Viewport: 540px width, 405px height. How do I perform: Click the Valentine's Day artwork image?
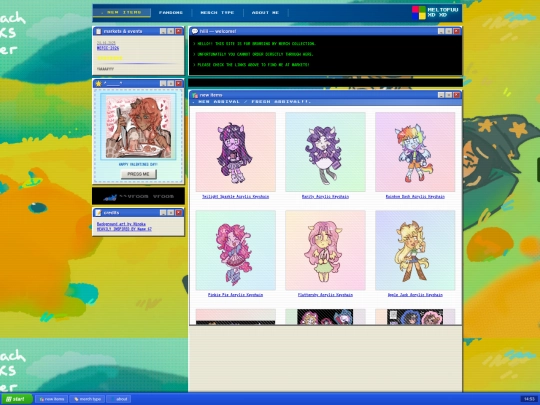(x=138, y=127)
